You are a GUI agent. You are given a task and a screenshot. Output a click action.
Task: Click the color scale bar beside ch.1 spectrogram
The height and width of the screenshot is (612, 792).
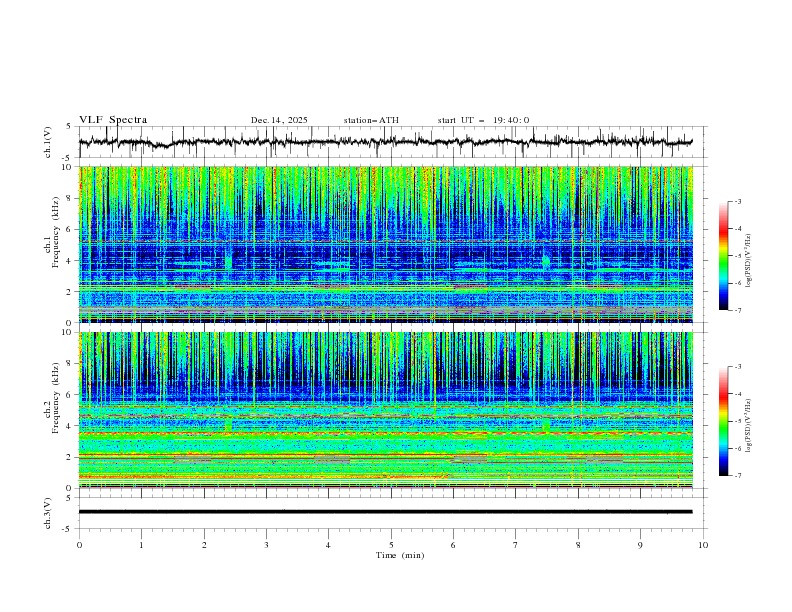[x=723, y=256]
